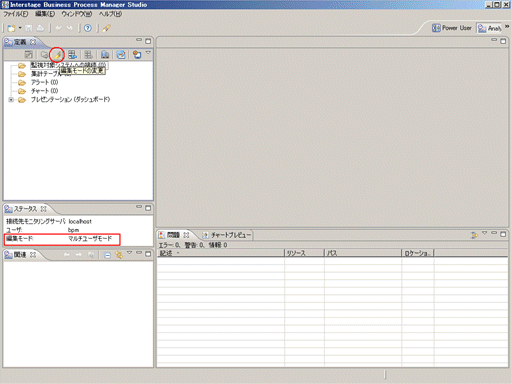Expand the プレゼンテーション tree node
This screenshot has height=384, width=512.
pos(11,99)
